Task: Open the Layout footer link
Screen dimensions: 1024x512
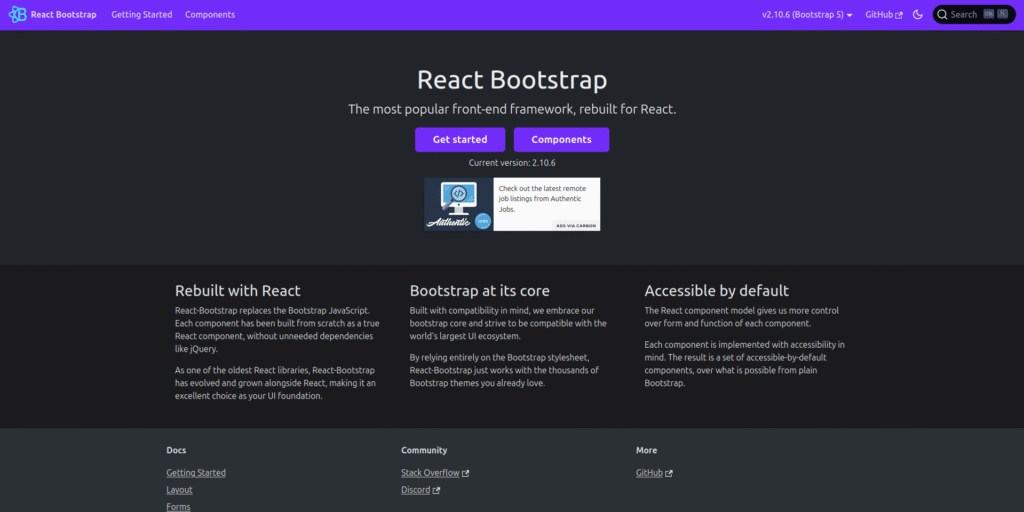Action: [x=180, y=490]
